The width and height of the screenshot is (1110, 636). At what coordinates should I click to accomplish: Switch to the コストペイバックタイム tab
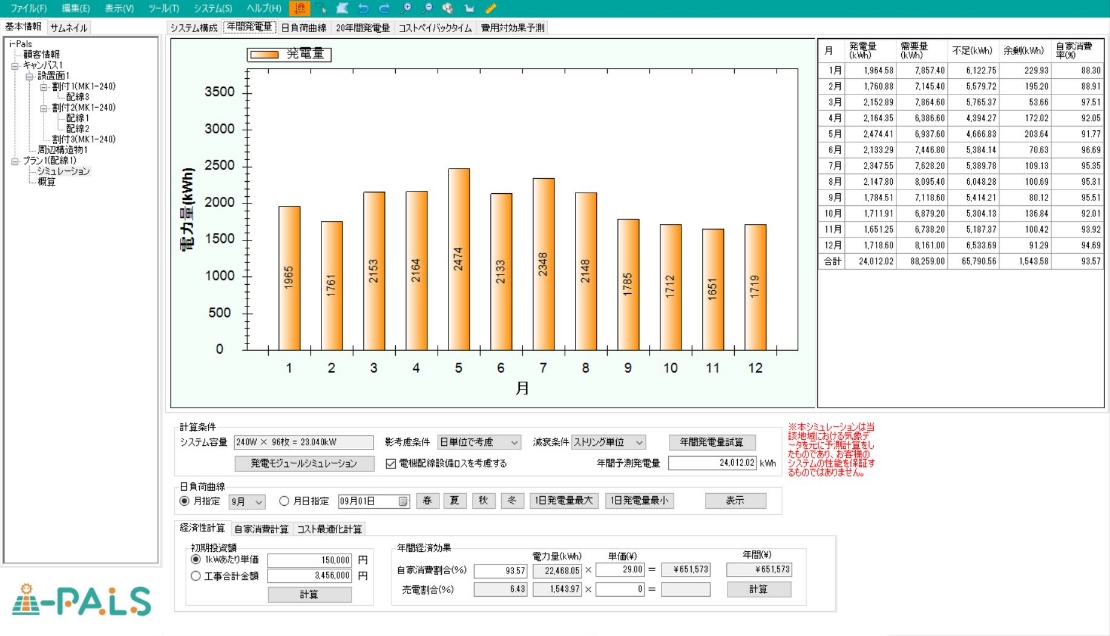pos(435,28)
